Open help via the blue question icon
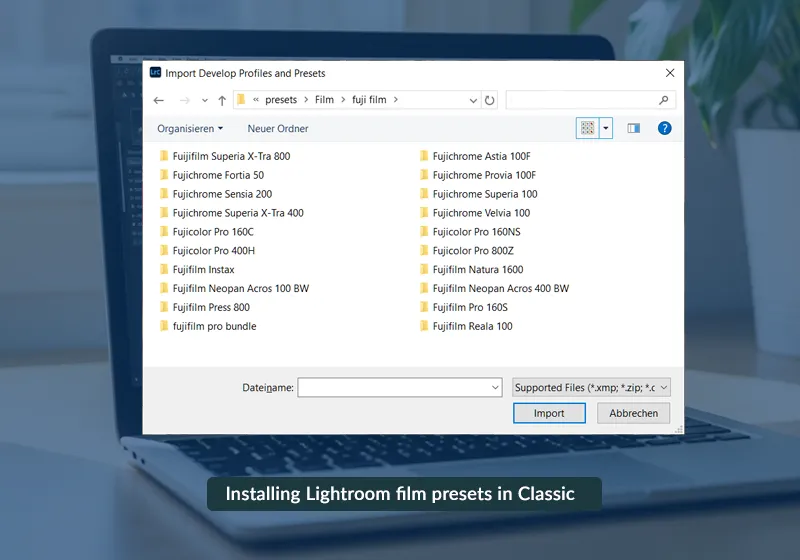 coord(664,128)
